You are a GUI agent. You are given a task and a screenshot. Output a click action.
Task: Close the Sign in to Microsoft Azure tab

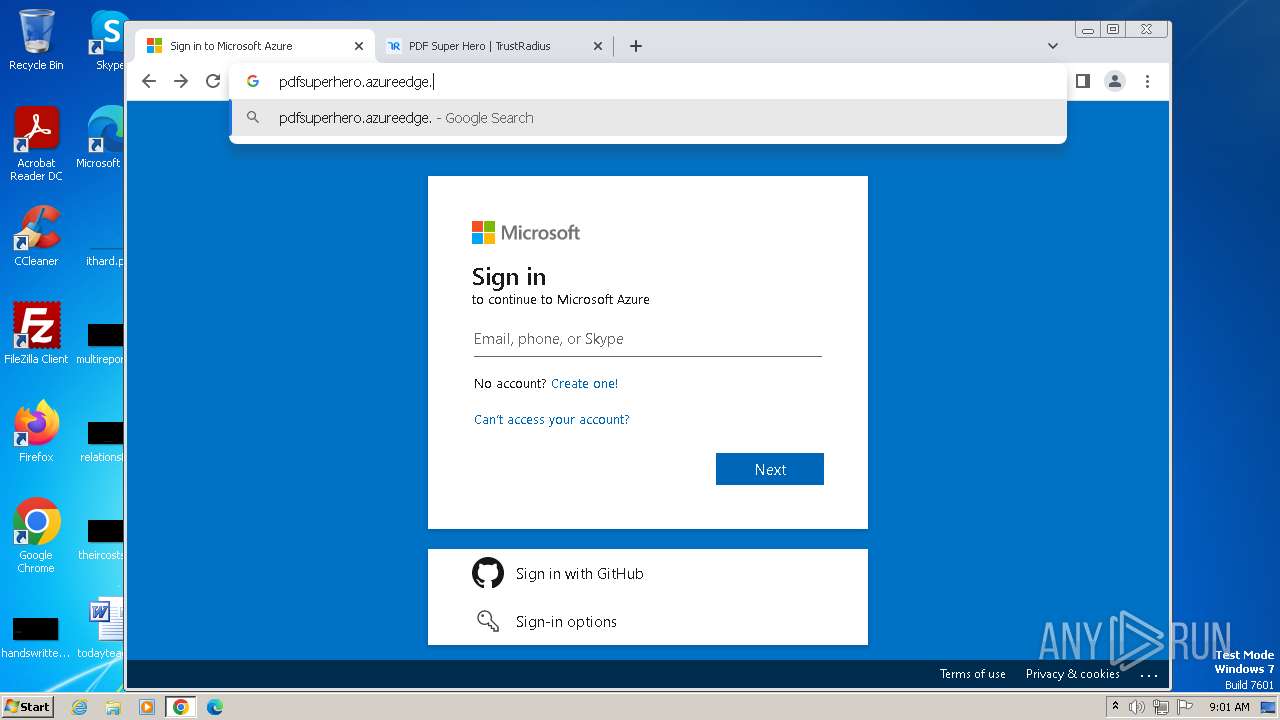click(359, 46)
